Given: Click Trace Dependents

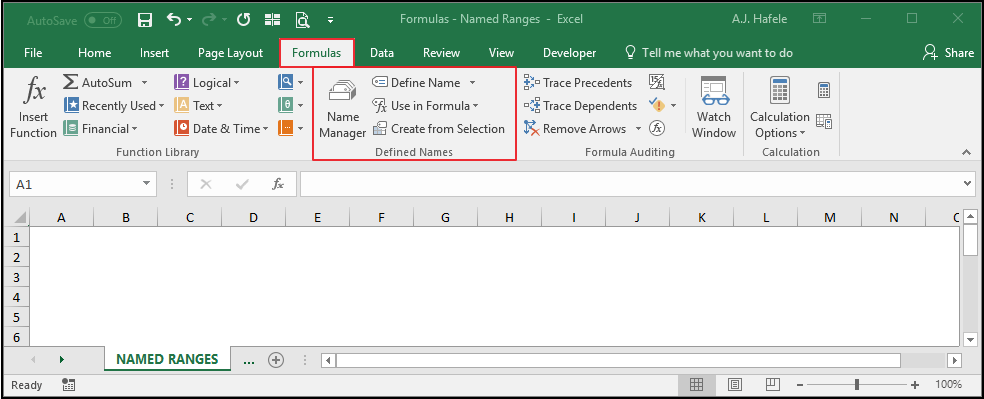Looking at the screenshot, I should 580,105.
